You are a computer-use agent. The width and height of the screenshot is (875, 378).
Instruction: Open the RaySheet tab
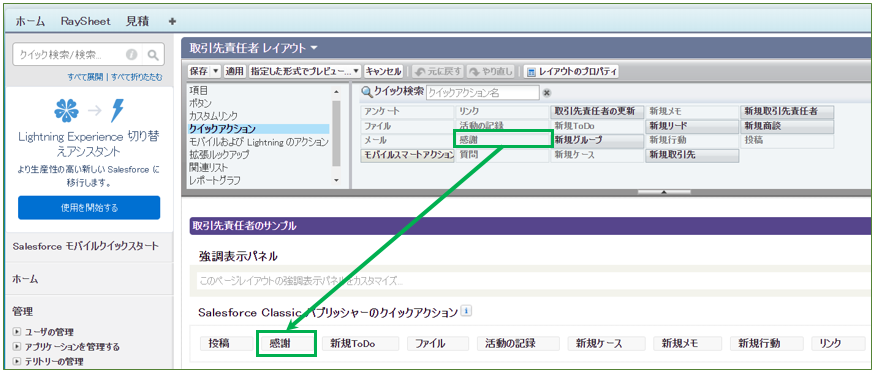pyautogui.click(x=86, y=21)
